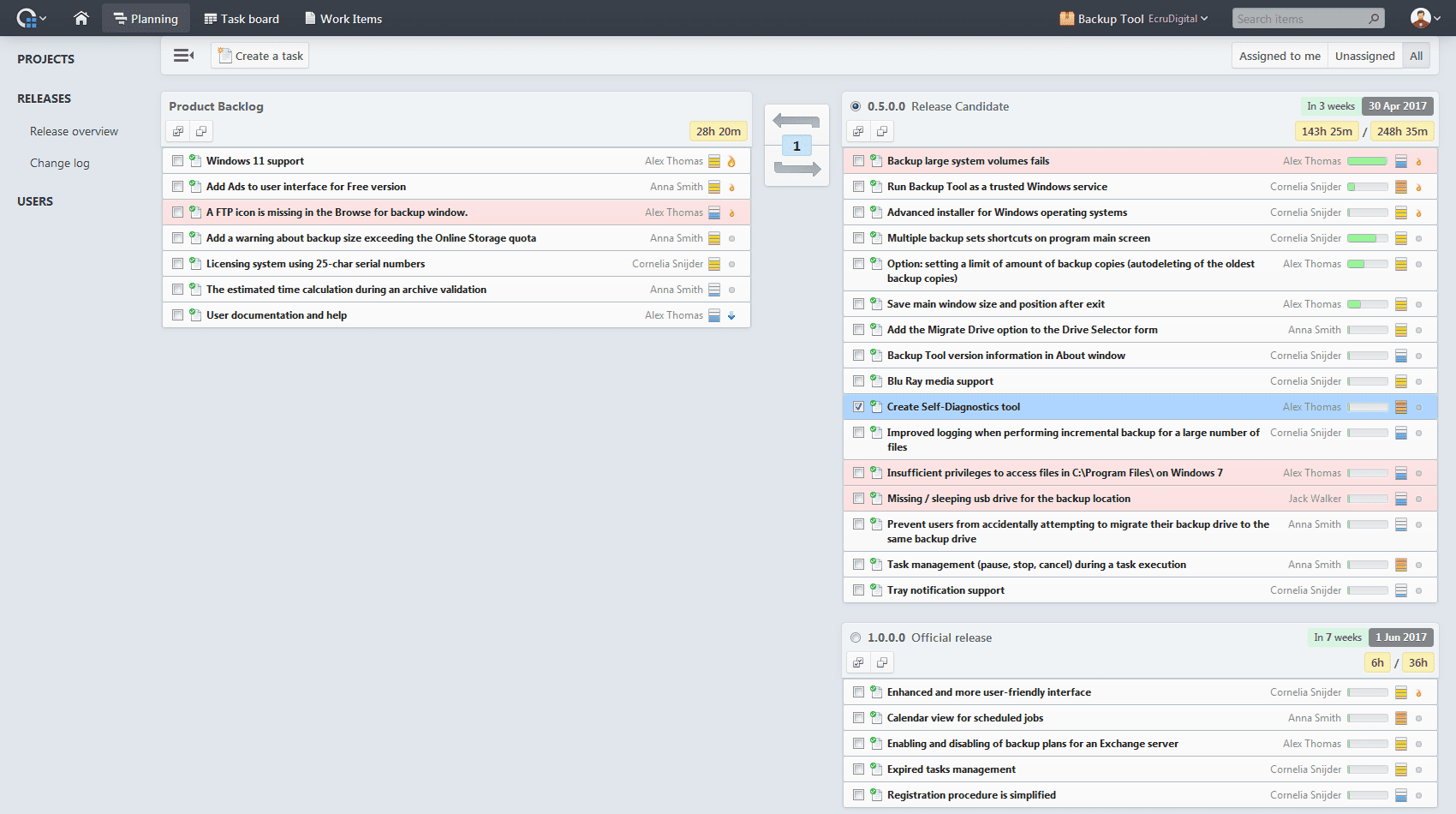Check the checkbox next to Windows 11 support
The height and width of the screenshot is (814, 1456).
[177, 160]
